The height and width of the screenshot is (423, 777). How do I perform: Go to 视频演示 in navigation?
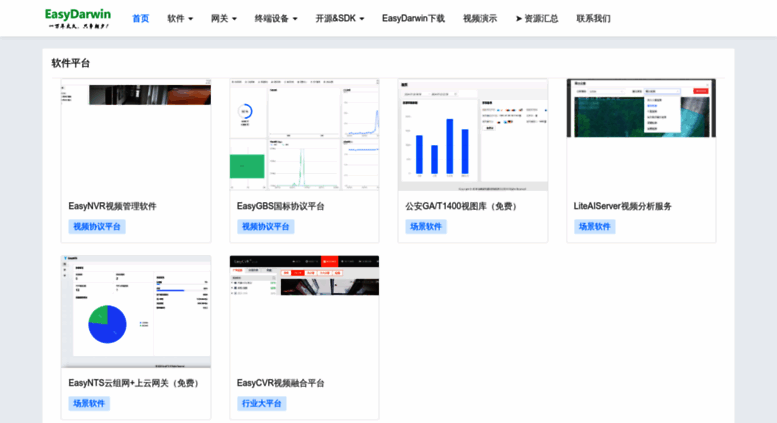tap(480, 18)
